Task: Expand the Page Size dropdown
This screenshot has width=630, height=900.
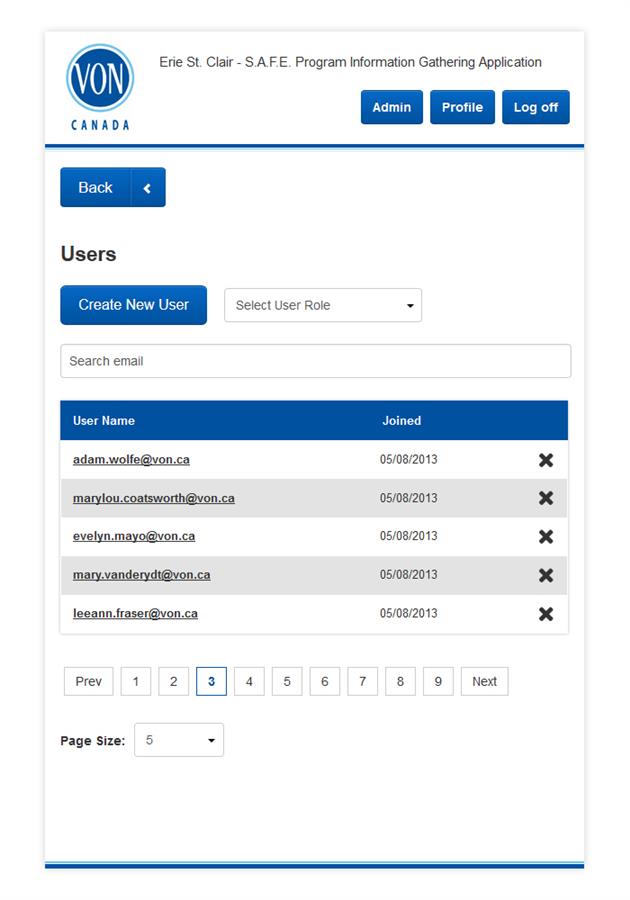Action: (179, 740)
